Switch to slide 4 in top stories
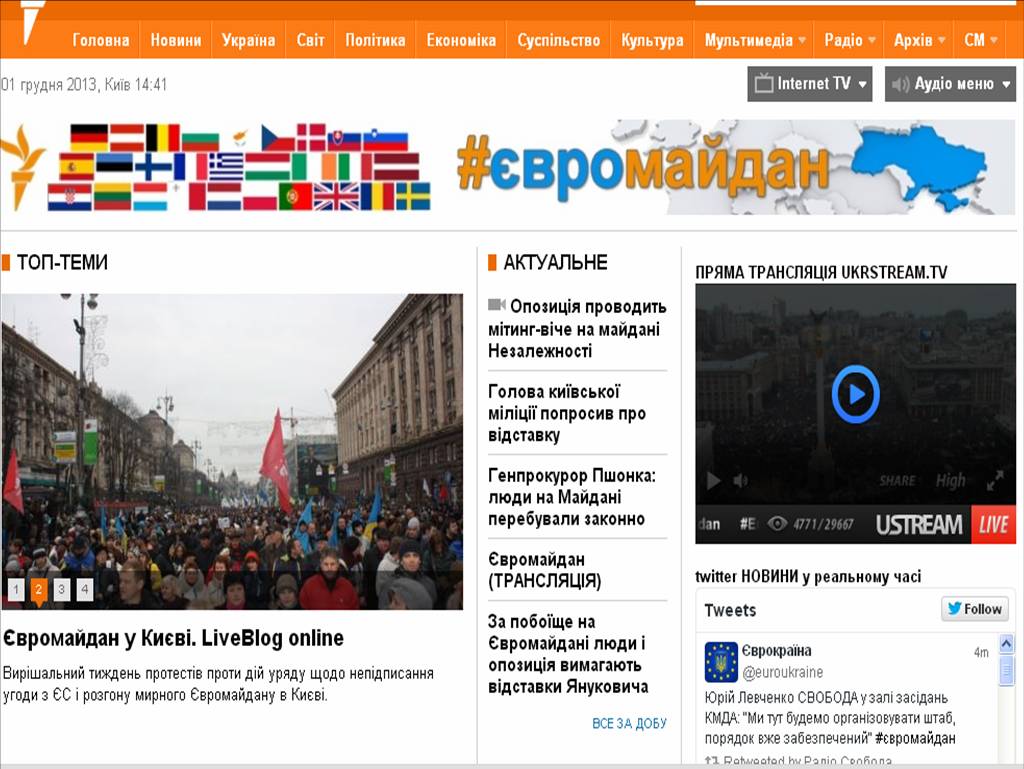The image size is (1024, 769). point(84,589)
